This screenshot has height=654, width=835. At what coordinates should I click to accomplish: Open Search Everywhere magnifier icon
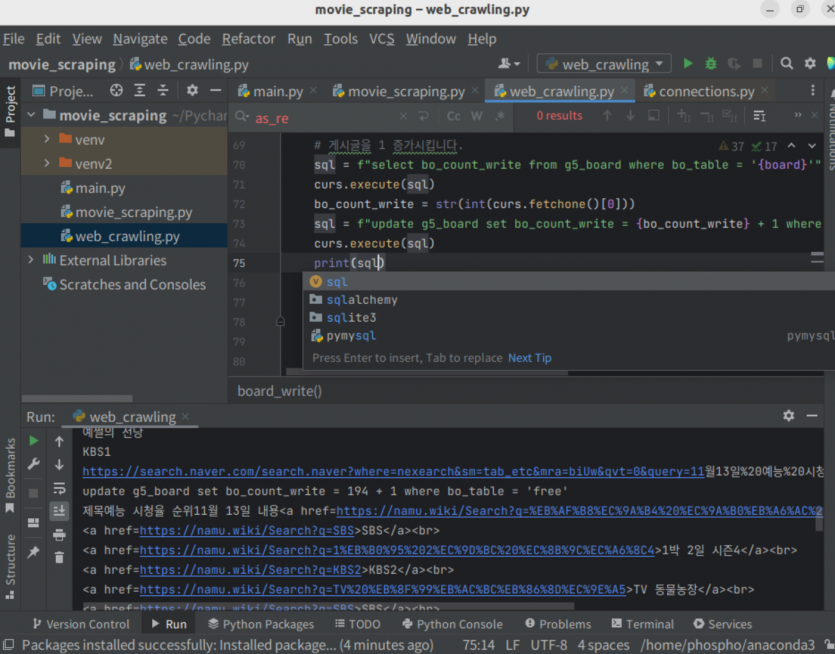click(787, 64)
